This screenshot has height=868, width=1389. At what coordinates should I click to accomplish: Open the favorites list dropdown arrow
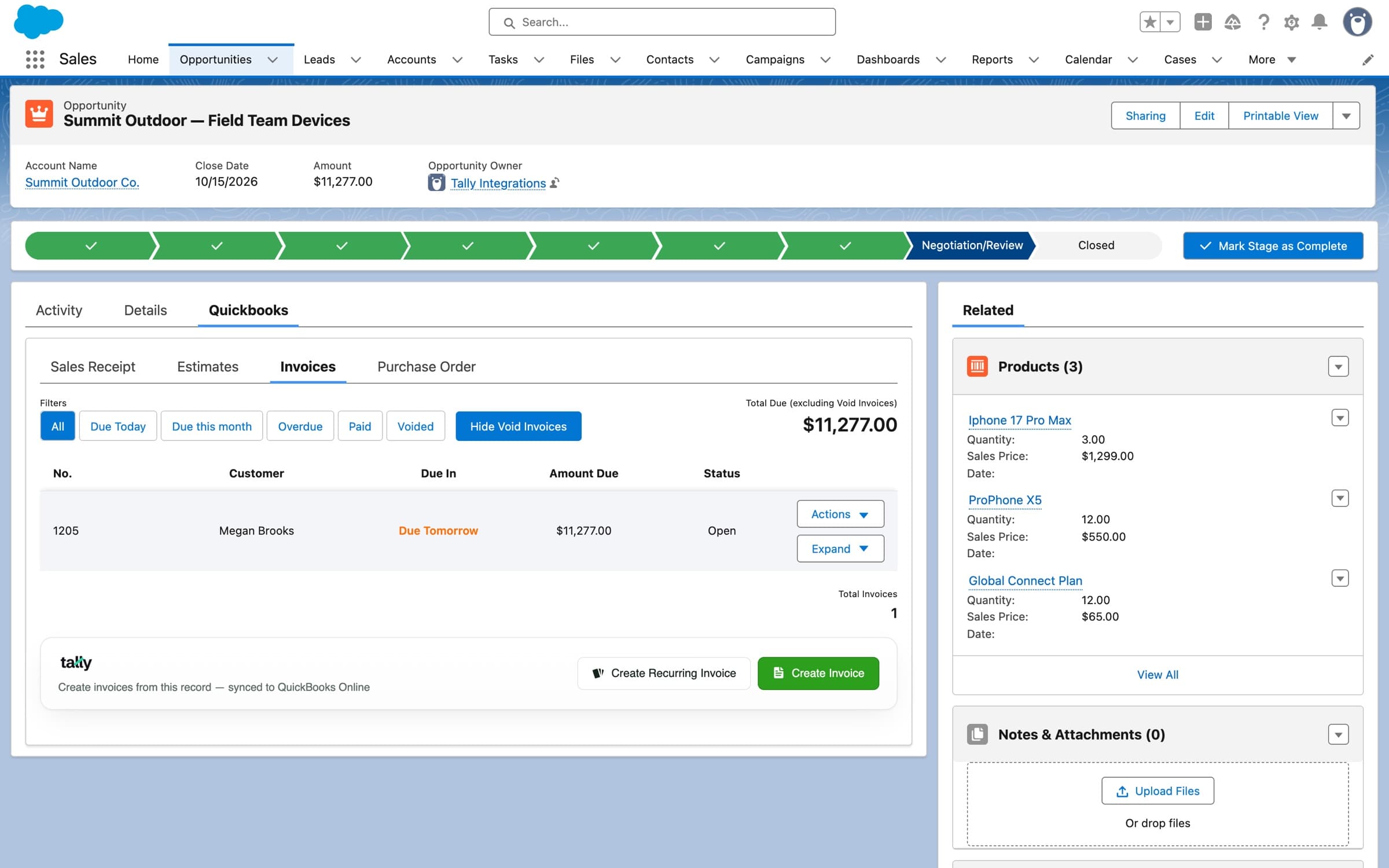[x=1170, y=22]
